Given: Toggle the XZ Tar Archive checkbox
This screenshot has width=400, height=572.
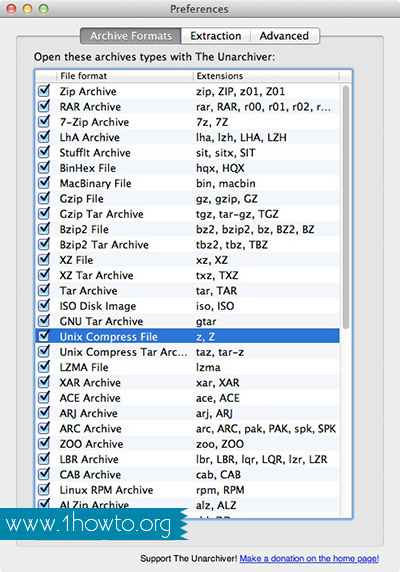Looking at the screenshot, I should tap(44, 274).
